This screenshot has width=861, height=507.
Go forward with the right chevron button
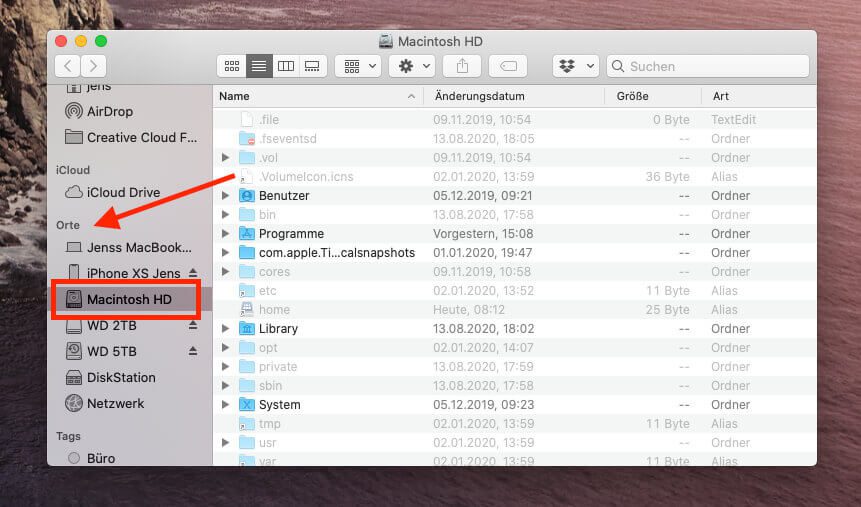(x=94, y=66)
